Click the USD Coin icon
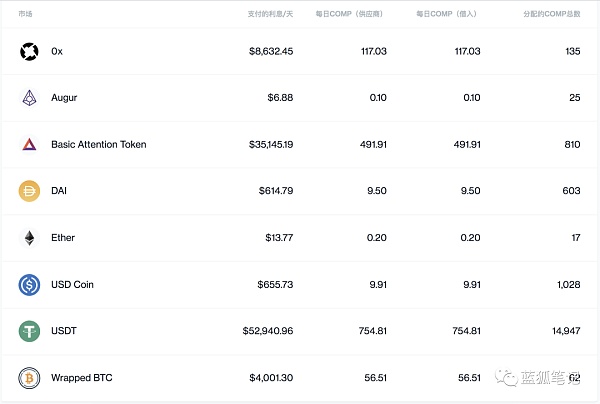 click(x=28, y=285)
